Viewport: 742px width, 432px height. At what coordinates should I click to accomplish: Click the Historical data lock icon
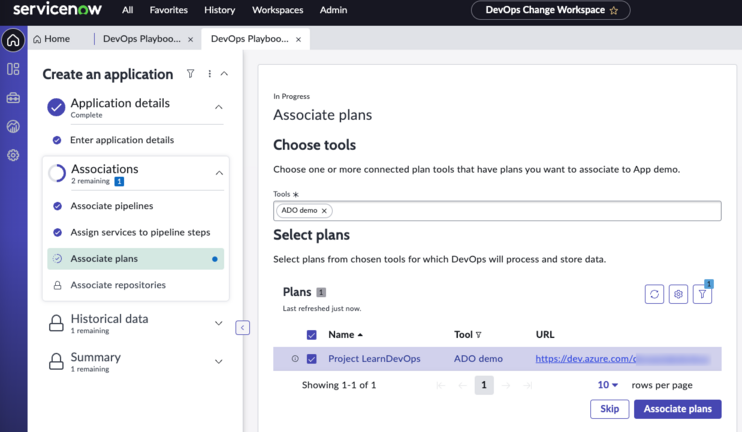click(56, 323)
